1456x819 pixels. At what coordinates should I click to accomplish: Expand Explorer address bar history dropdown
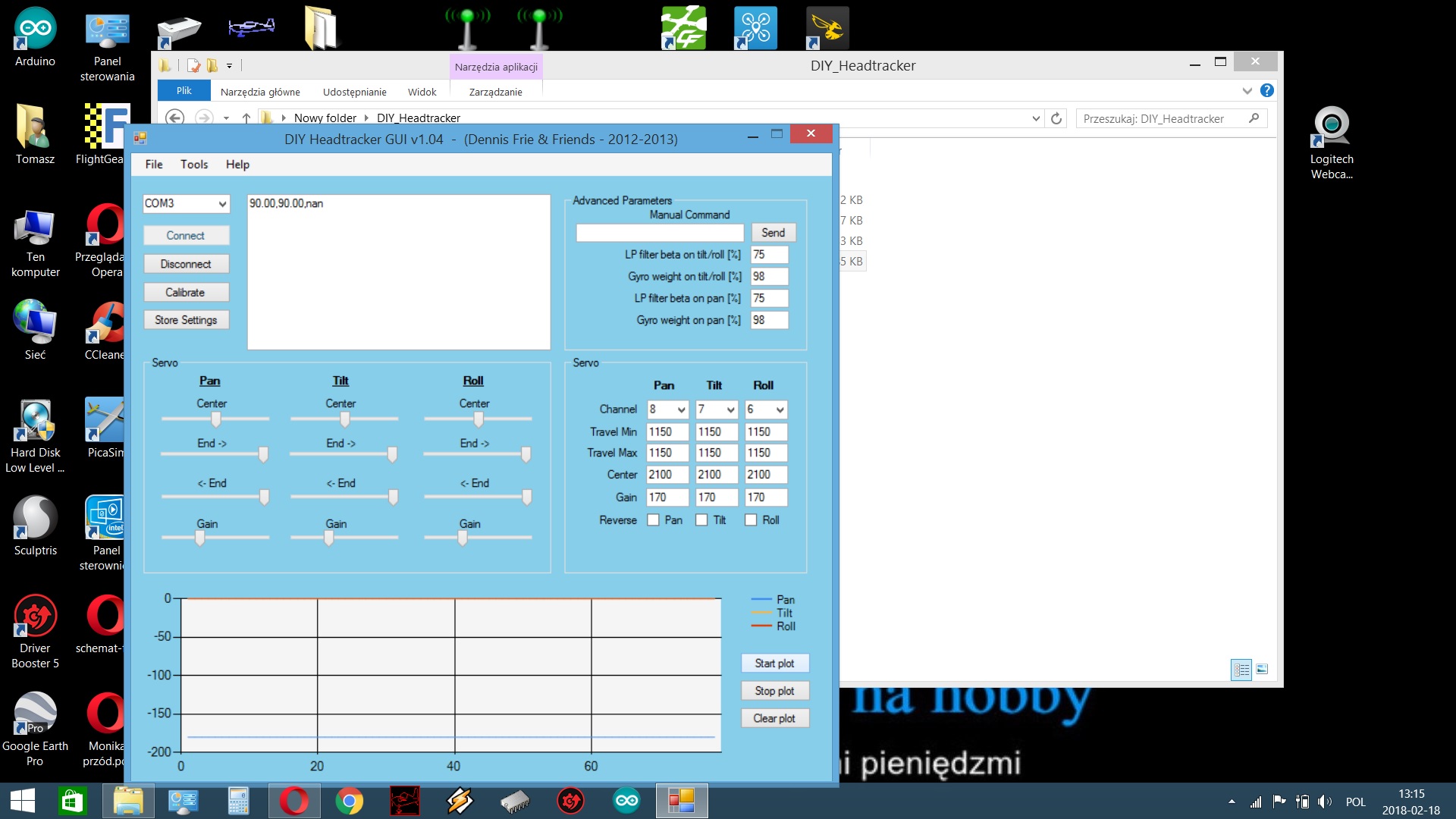(x=1036, y=118)
